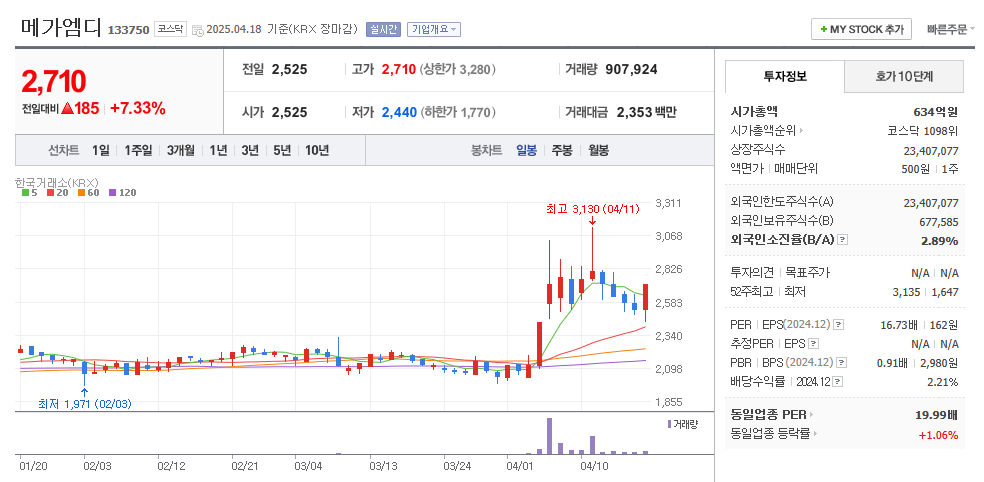Click the 실시간 real-time button
This screenshot has height=482, width=984.
pos(383,29)
